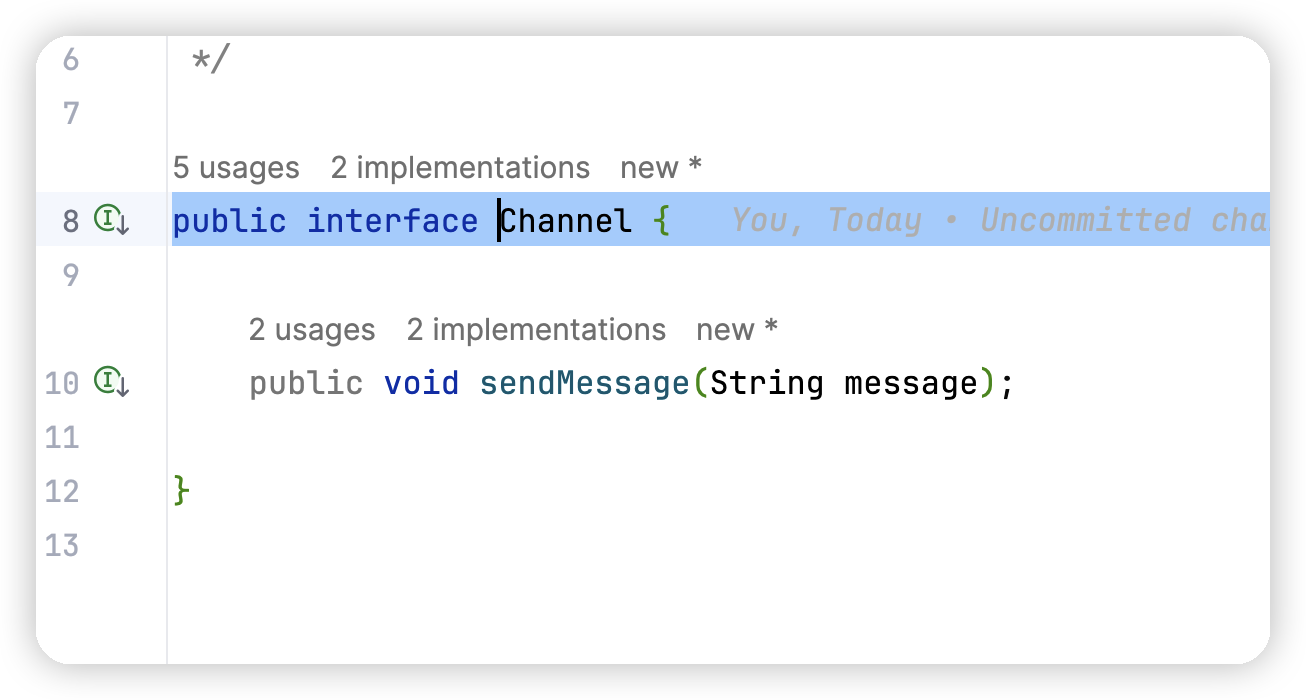Screen dimensions: 1306x700
Task: Click the "You, Today" inline blame annotation
Action: pyautogui.click(x=826, y=220)
